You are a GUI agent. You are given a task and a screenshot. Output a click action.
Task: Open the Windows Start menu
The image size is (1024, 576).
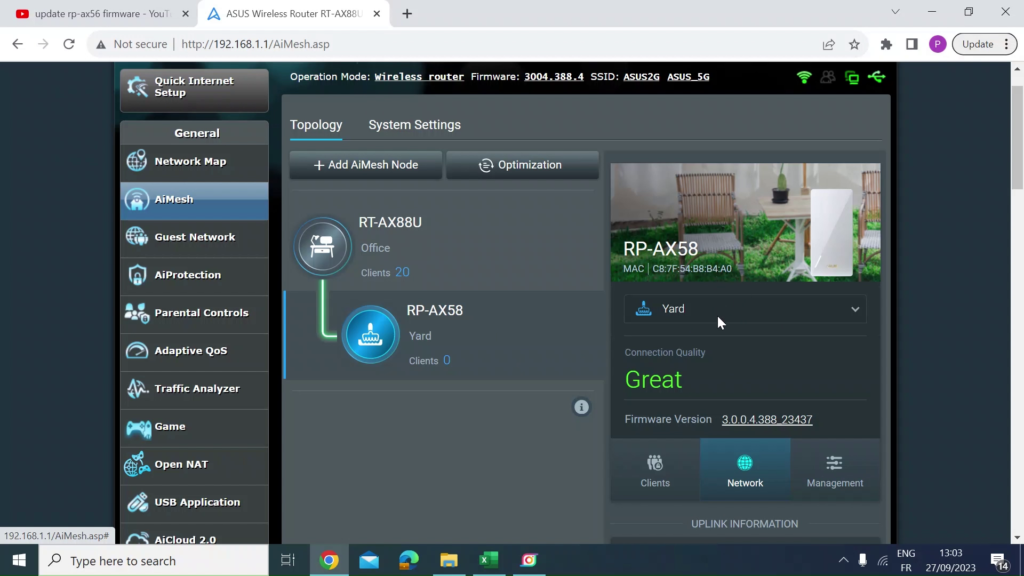pyautogui.click(x=19, y=560)
